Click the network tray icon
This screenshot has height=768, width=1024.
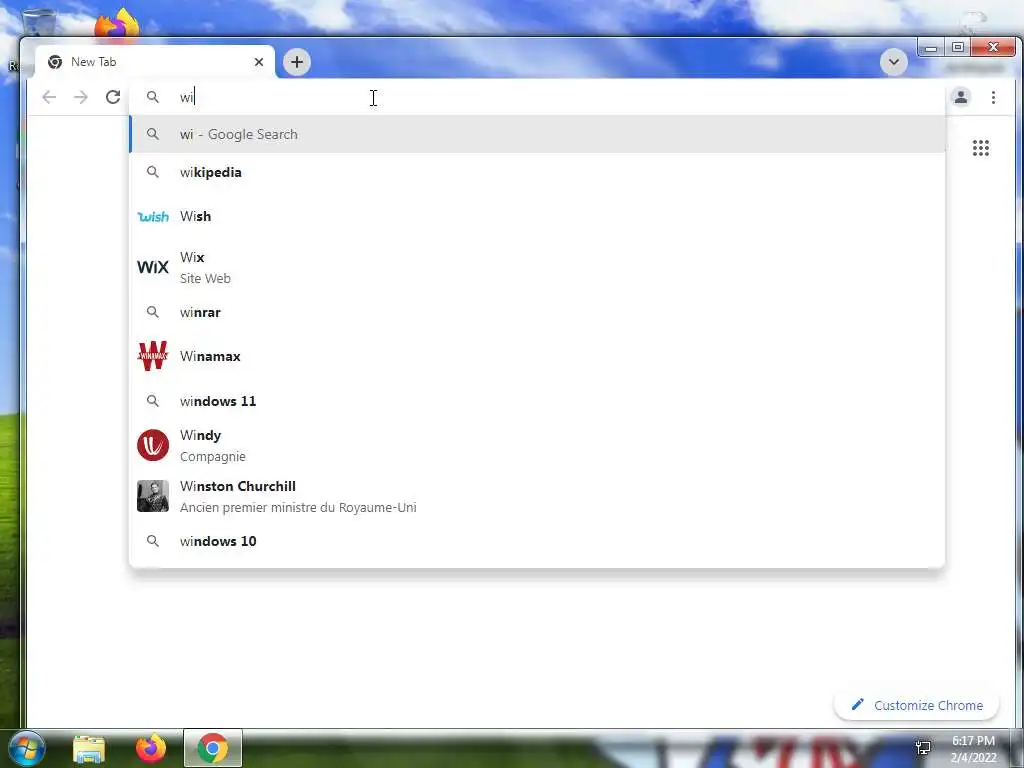(x=923, y=748)
